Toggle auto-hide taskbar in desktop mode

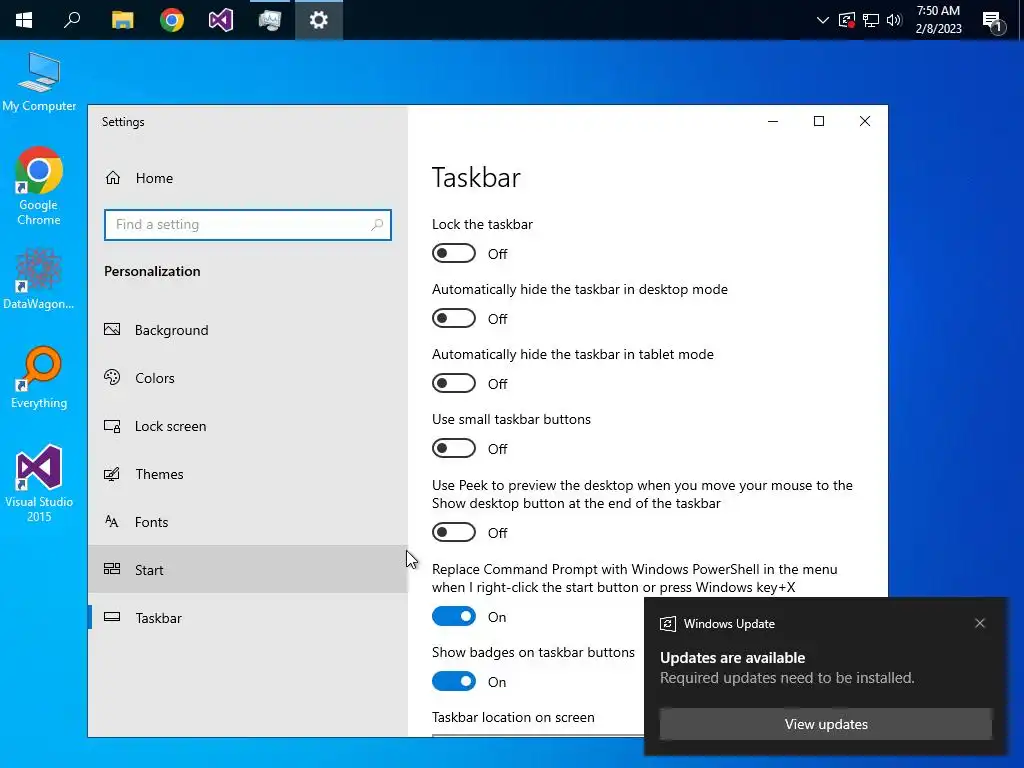point(454,318)
